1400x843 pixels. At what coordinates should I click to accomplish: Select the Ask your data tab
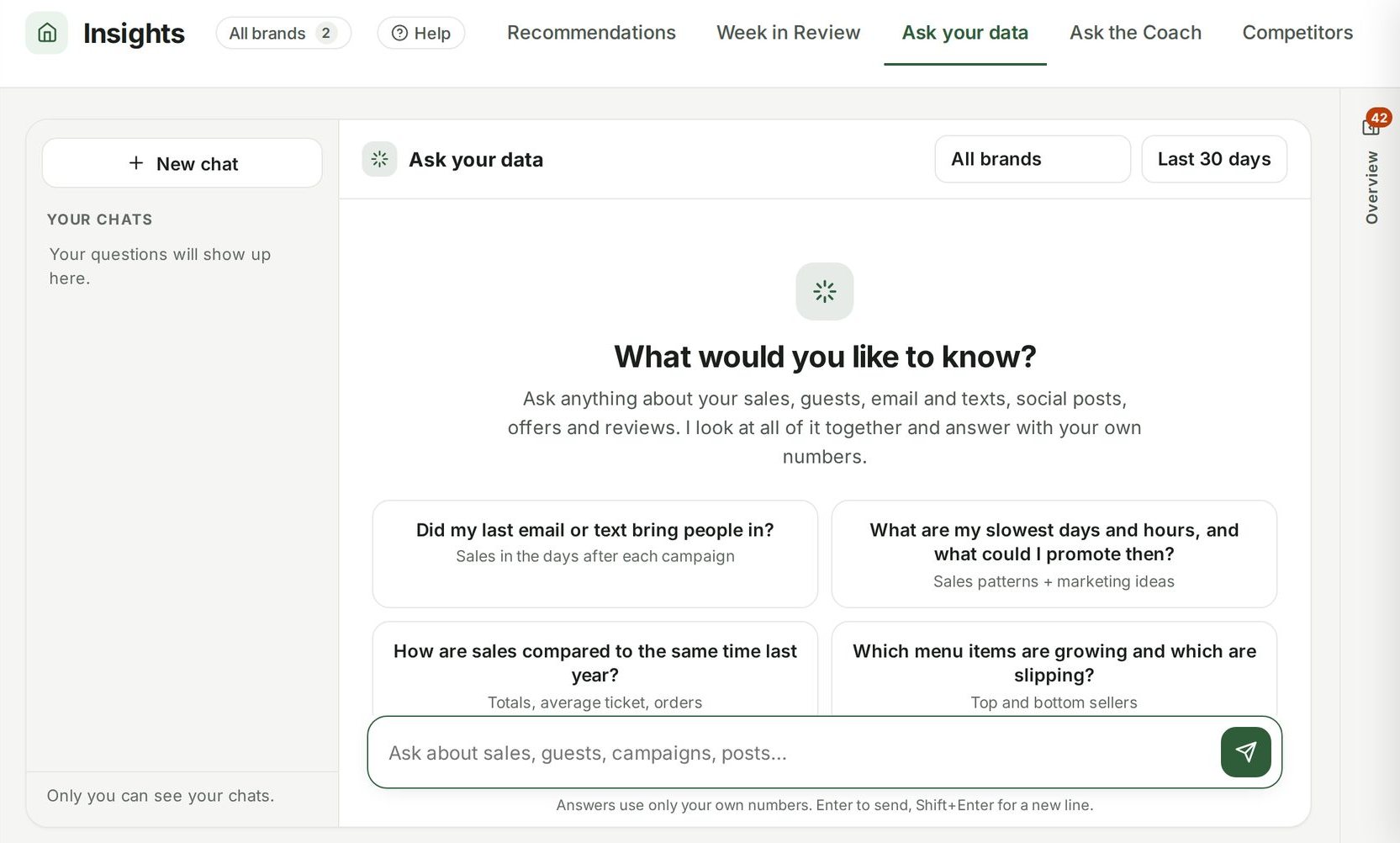pos(965,33)
